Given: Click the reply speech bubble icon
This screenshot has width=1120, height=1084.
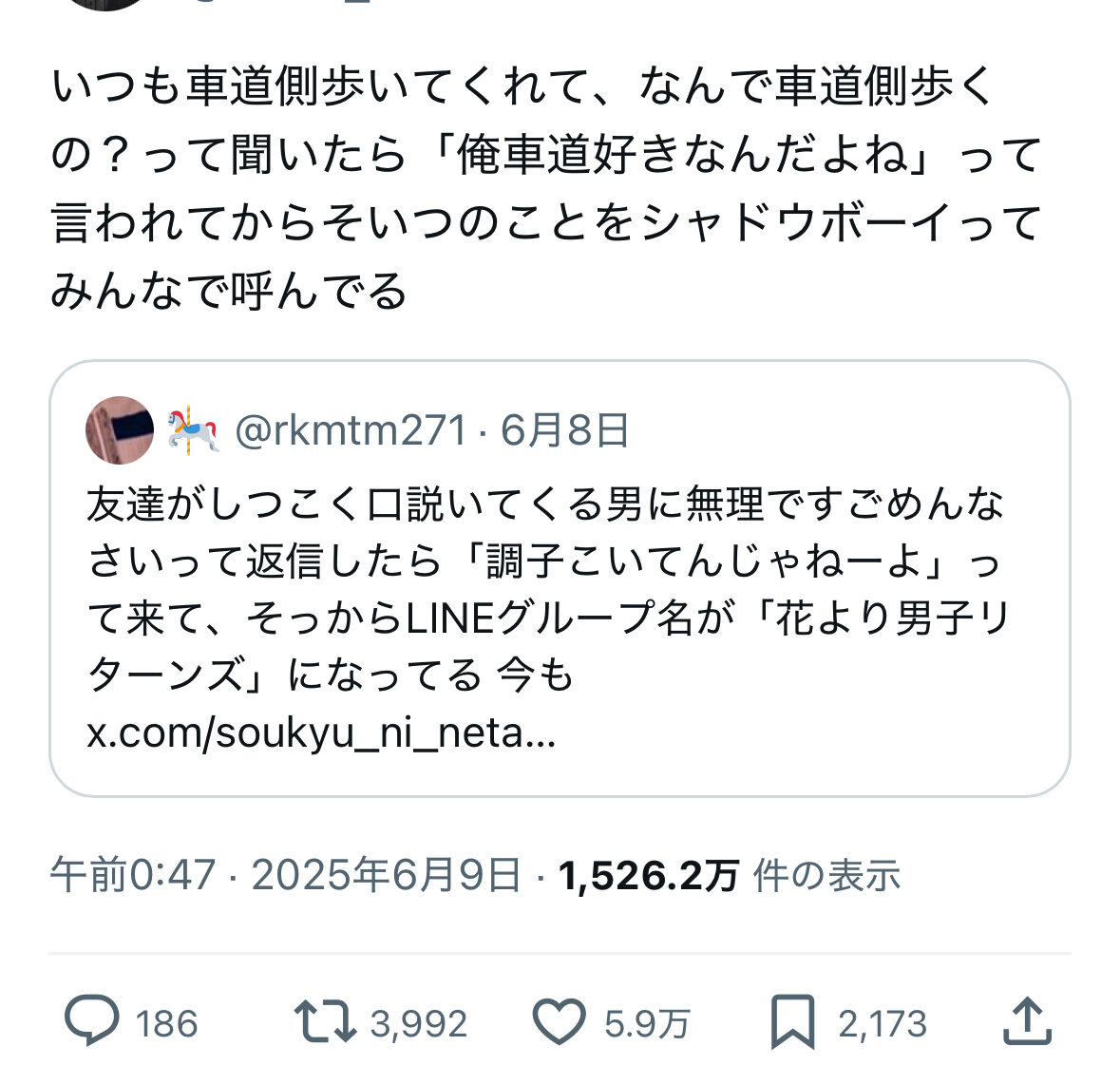Looking at the screenshot, I should click(92, 1021).
